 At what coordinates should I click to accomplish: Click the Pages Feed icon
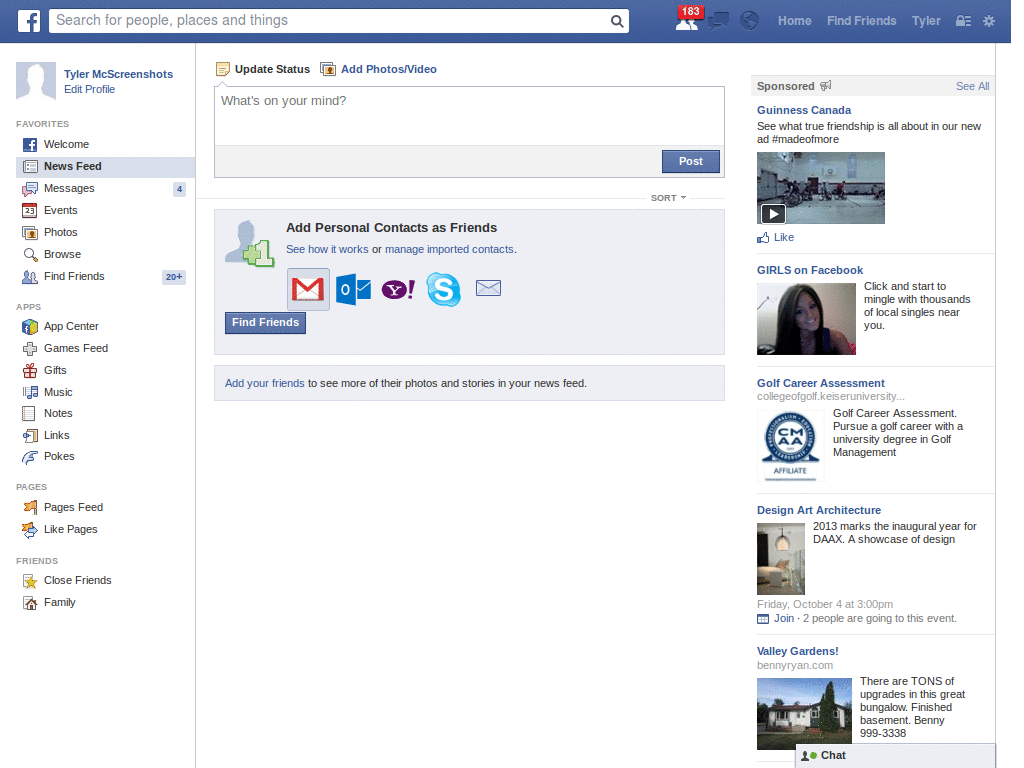[x=30, y=507]
